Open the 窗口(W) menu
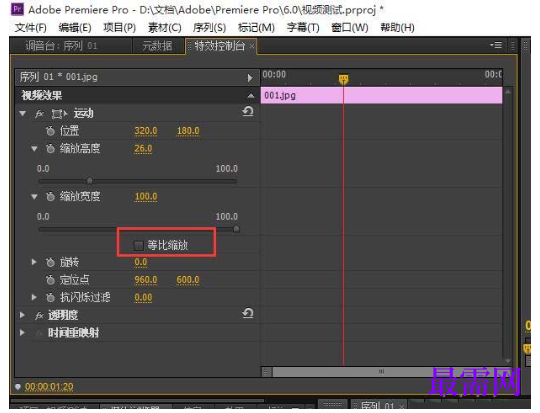This screenshot has width=540, height=413. pyautogui.click(x=350, y=28)
